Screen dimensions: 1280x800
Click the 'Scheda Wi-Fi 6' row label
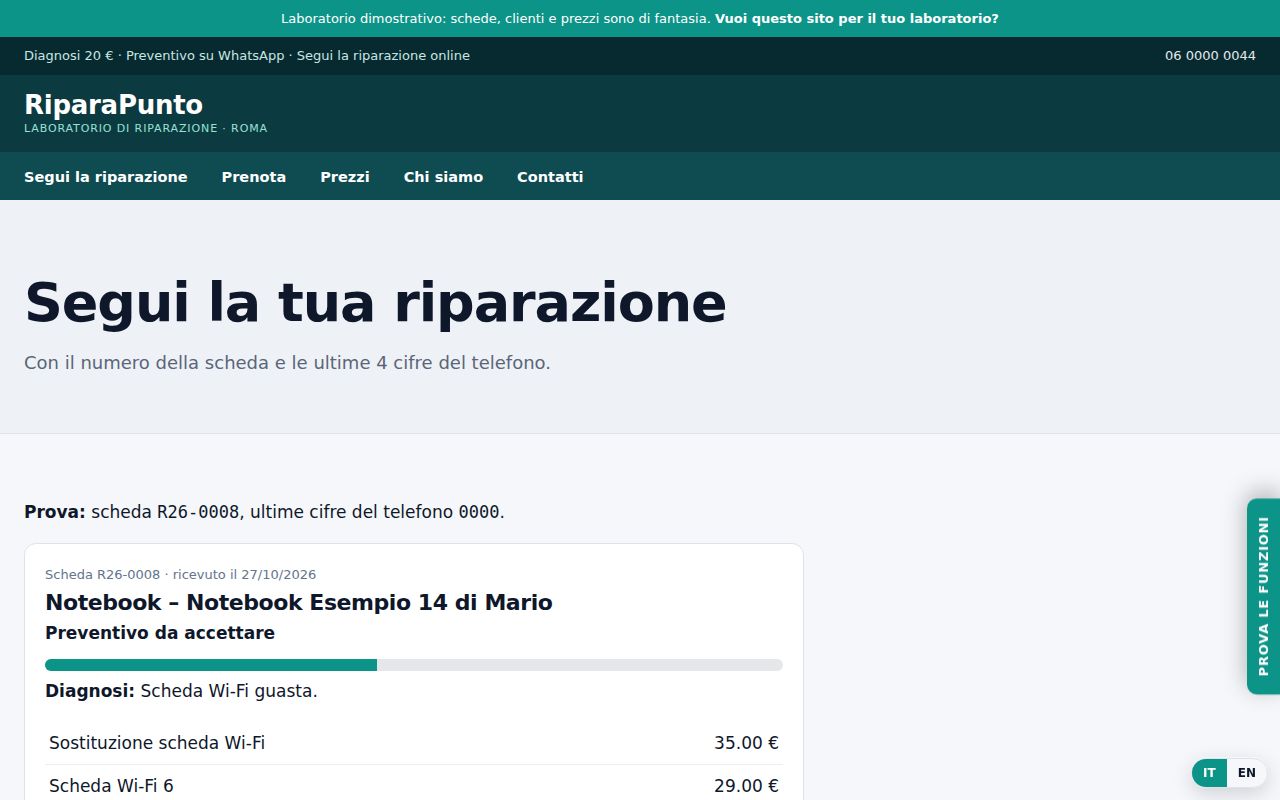click(x=111, y=786)
